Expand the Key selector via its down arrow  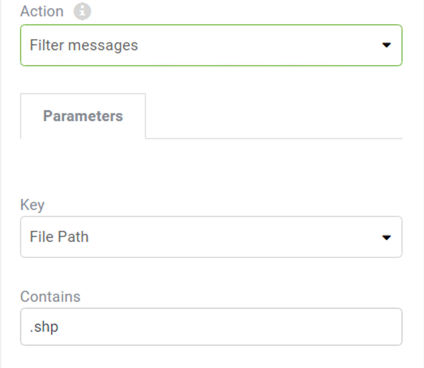pyautogui.click(x=386, y=237)
